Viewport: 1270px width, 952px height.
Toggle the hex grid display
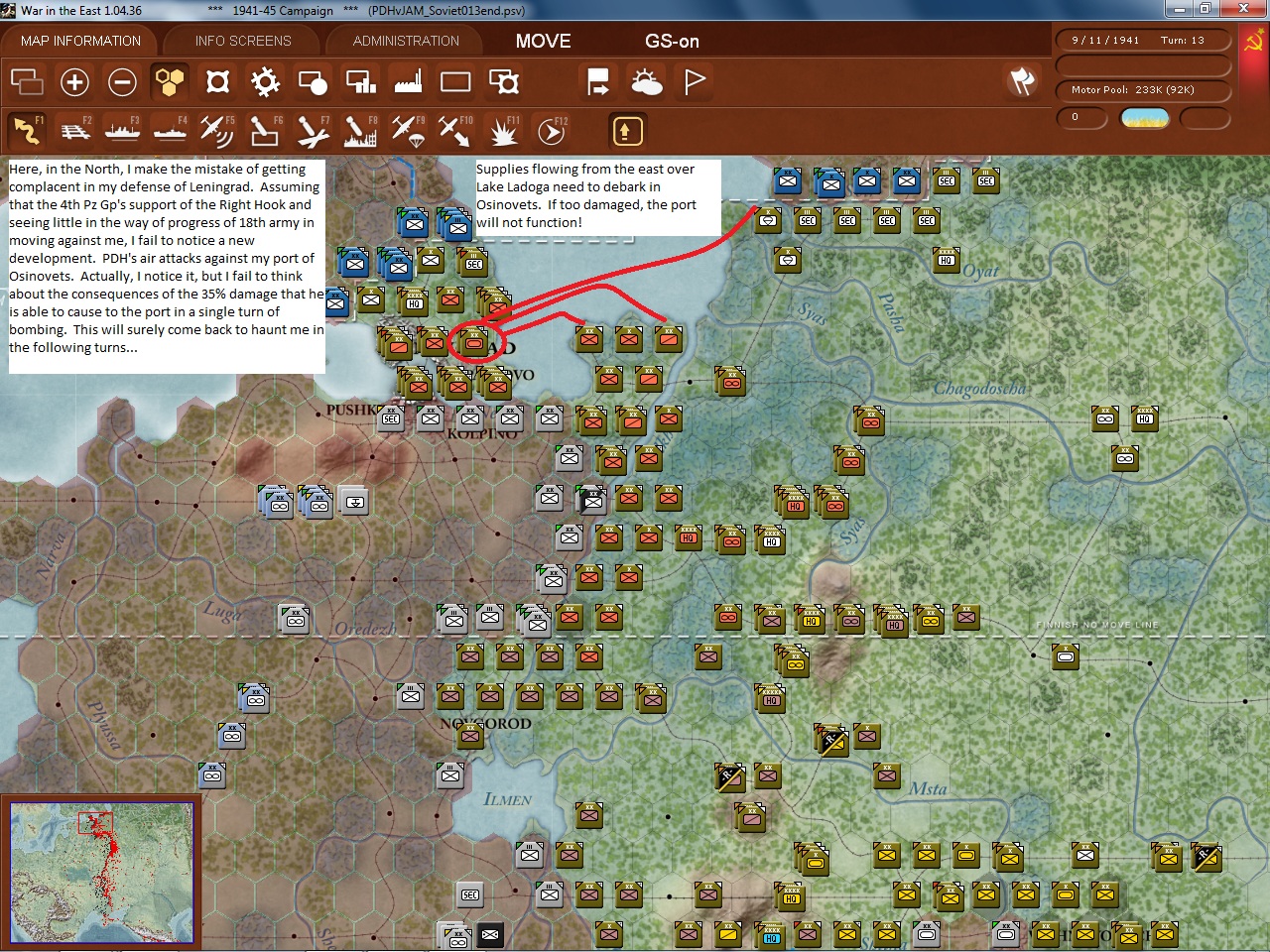pos(170,81)
